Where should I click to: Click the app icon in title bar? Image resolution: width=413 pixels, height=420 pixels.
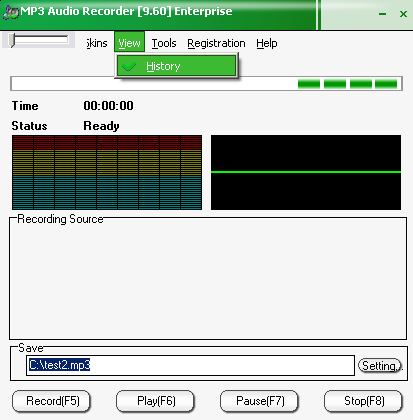(10, 12)
